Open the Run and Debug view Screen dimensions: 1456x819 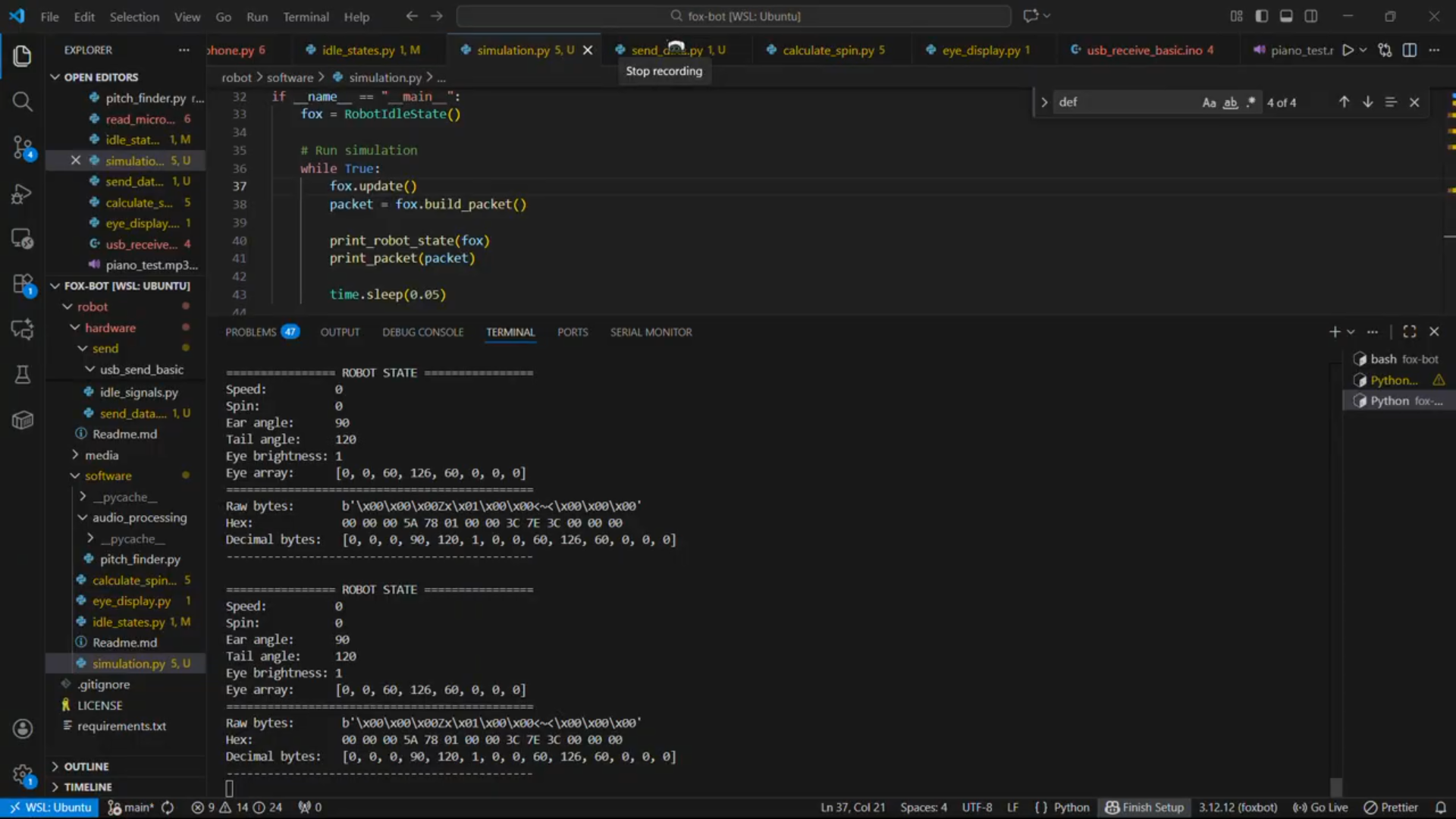tap(22, 194)
